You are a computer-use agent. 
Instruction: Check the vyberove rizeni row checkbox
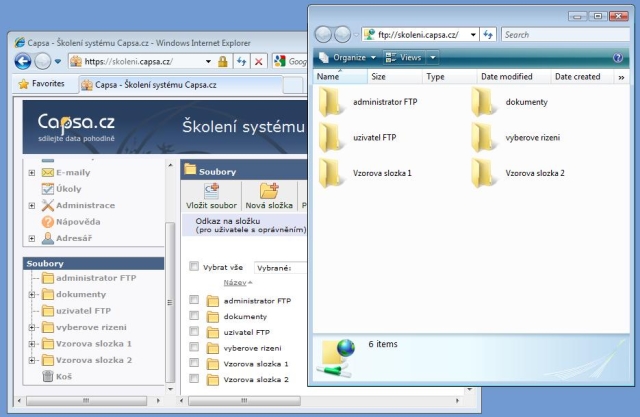coord(194,347)
